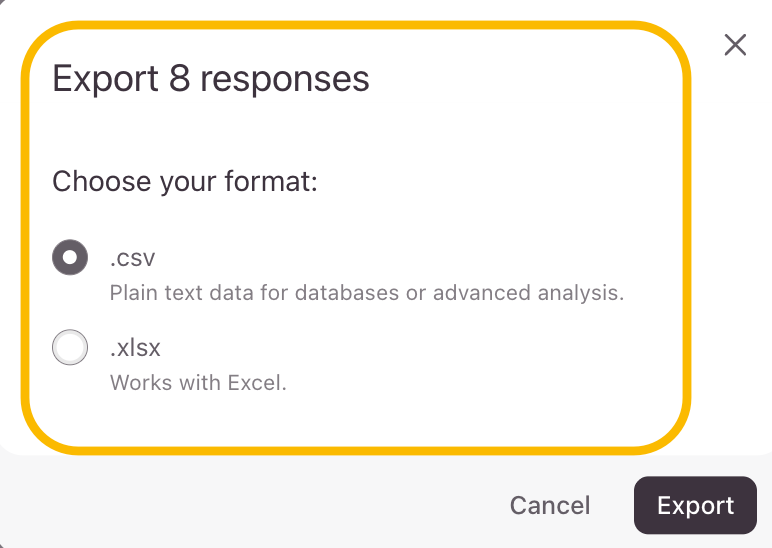Pick the plain text data format option
This screenshot has height=548, width=772.
(x=69, y=258)
